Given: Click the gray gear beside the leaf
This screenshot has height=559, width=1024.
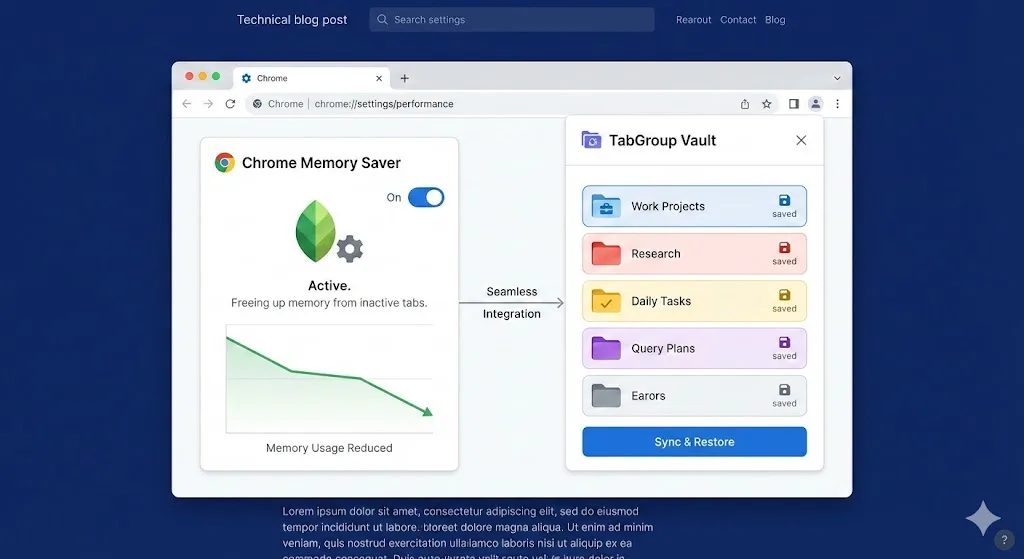Looking at the screenshot, I should click(349, 249).
